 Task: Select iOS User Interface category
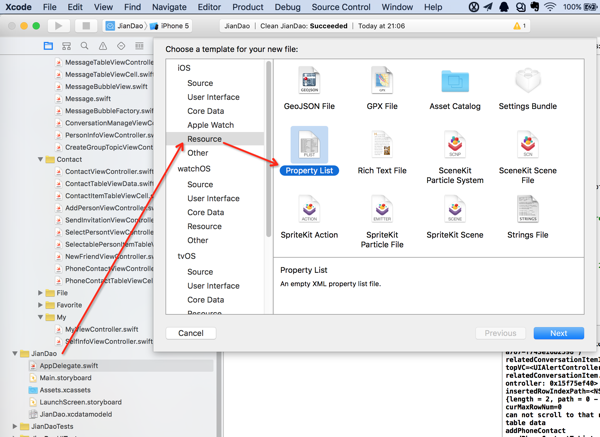tap(215, 97)
